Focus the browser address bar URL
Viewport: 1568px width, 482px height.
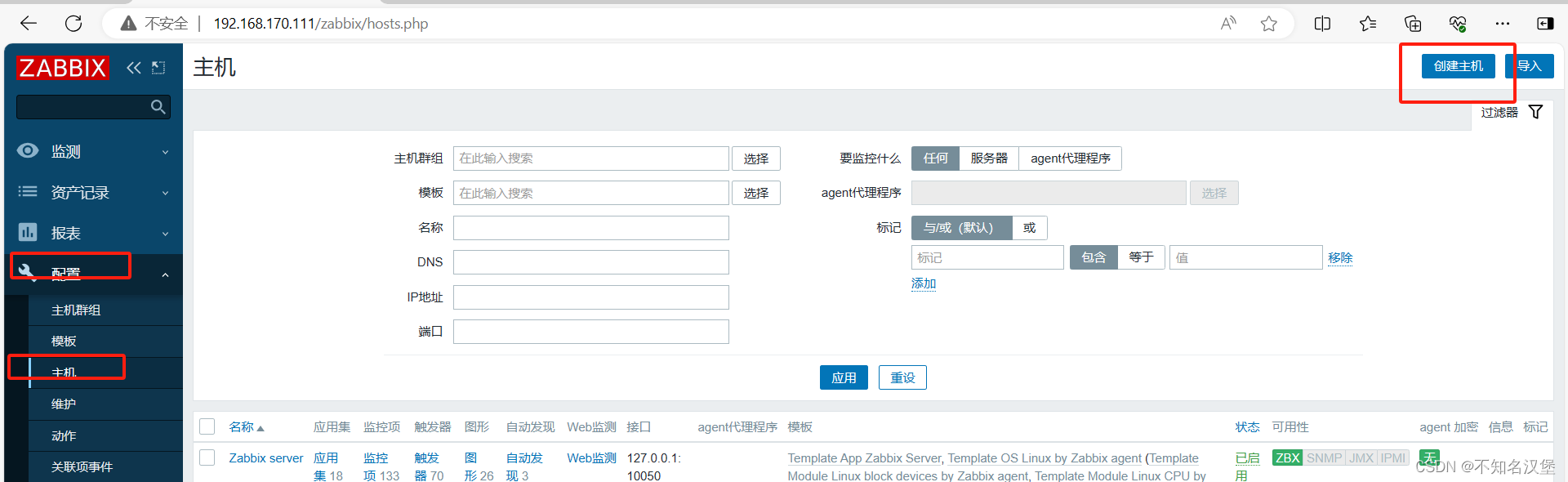point(321,24)
